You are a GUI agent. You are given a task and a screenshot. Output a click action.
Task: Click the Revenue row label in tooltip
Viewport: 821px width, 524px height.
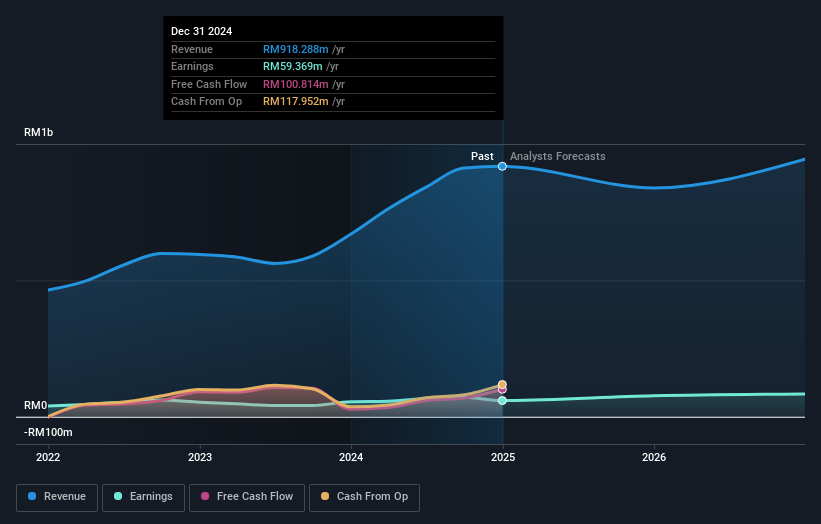pos(192,49)
